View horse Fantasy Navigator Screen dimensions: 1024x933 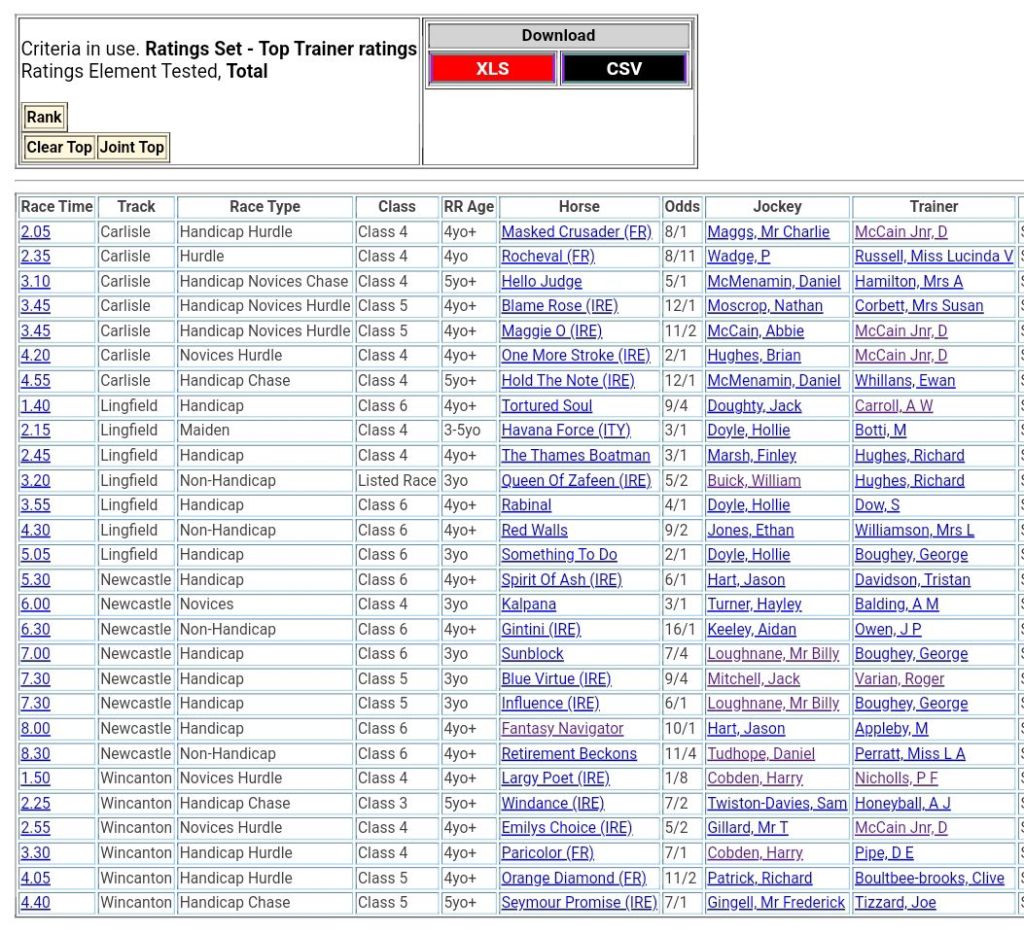[x=562, y=729]
